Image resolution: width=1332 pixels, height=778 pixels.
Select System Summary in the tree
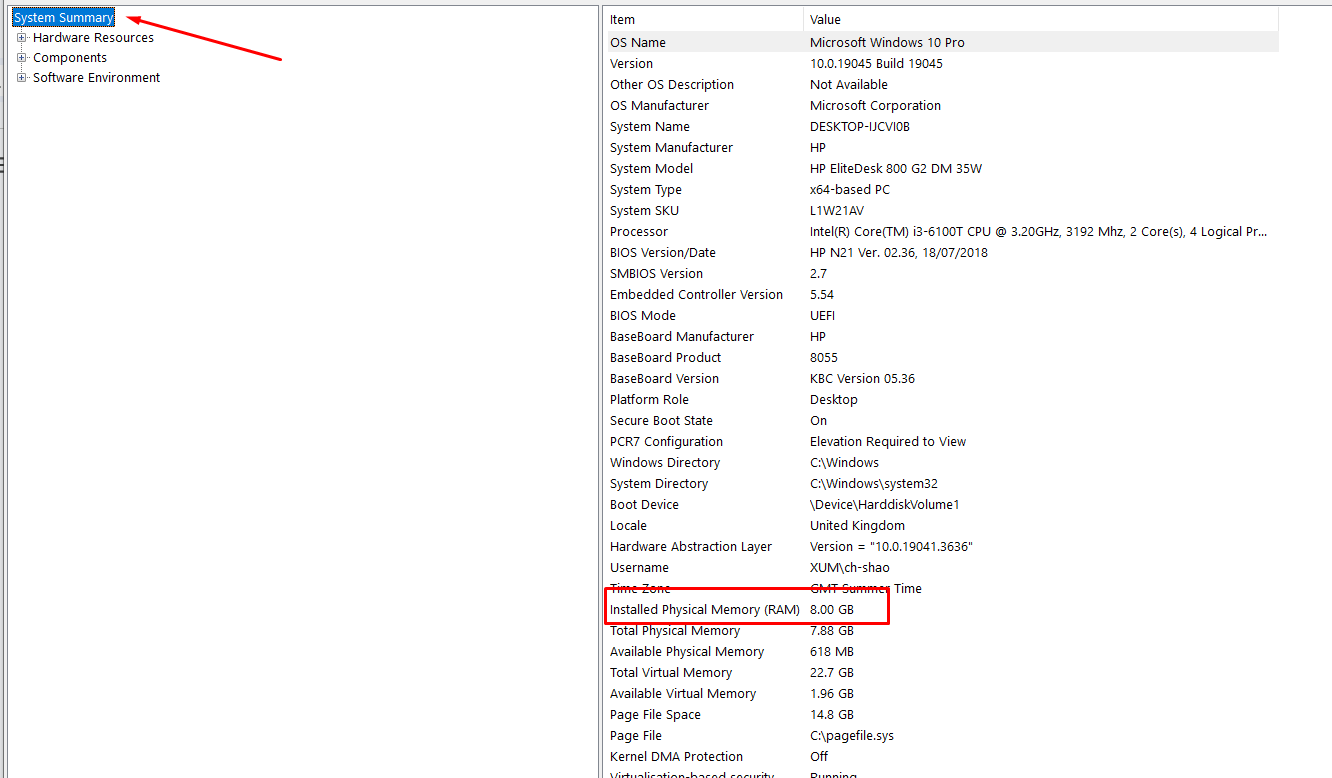coord(63,18)
